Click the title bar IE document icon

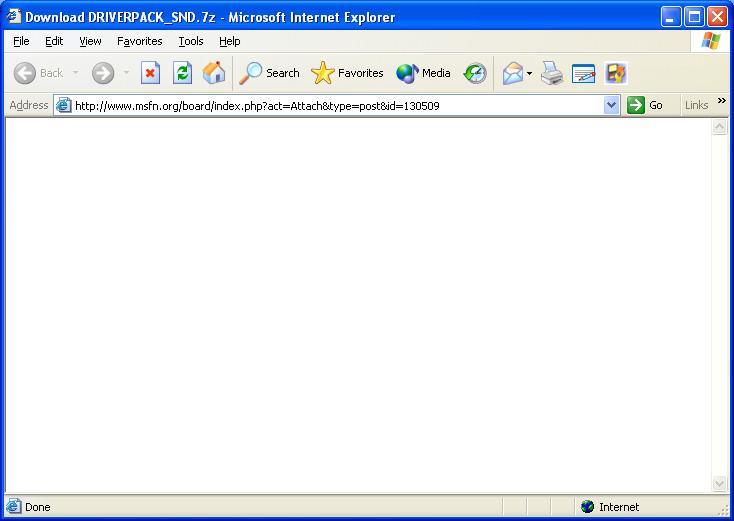(x=14, y=17)
